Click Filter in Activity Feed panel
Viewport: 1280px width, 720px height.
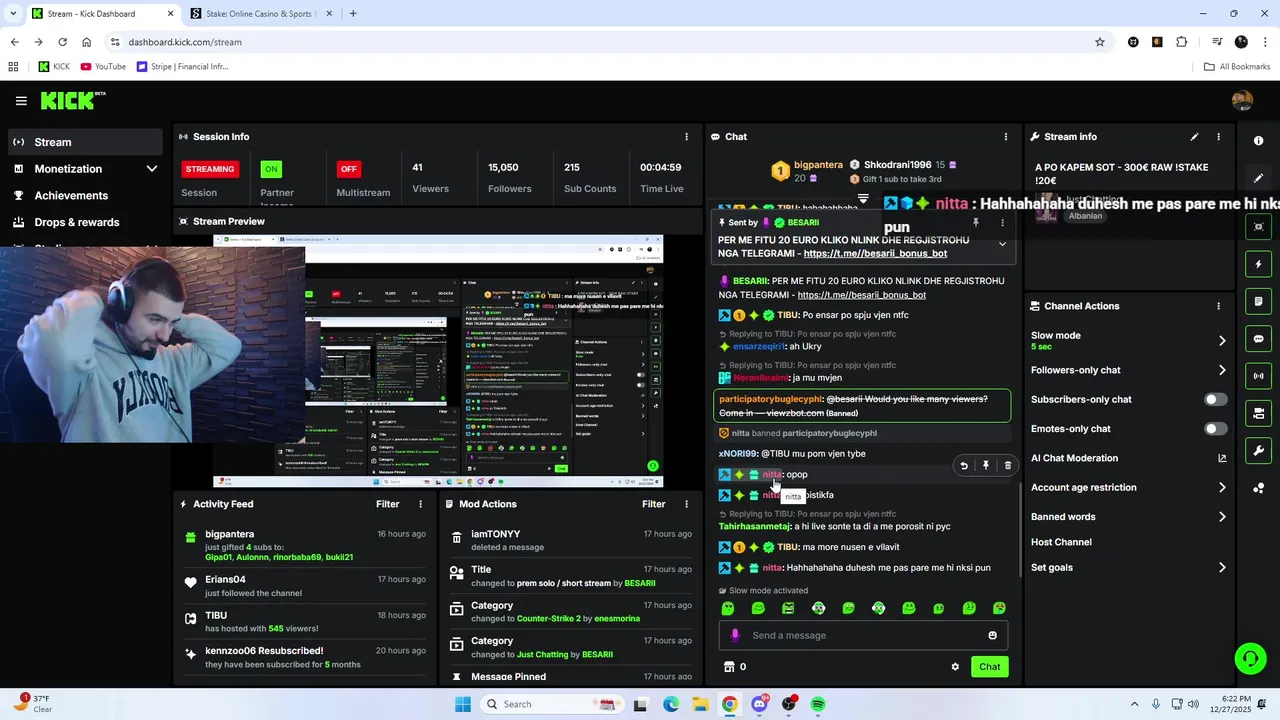click(x=387, y=504)
